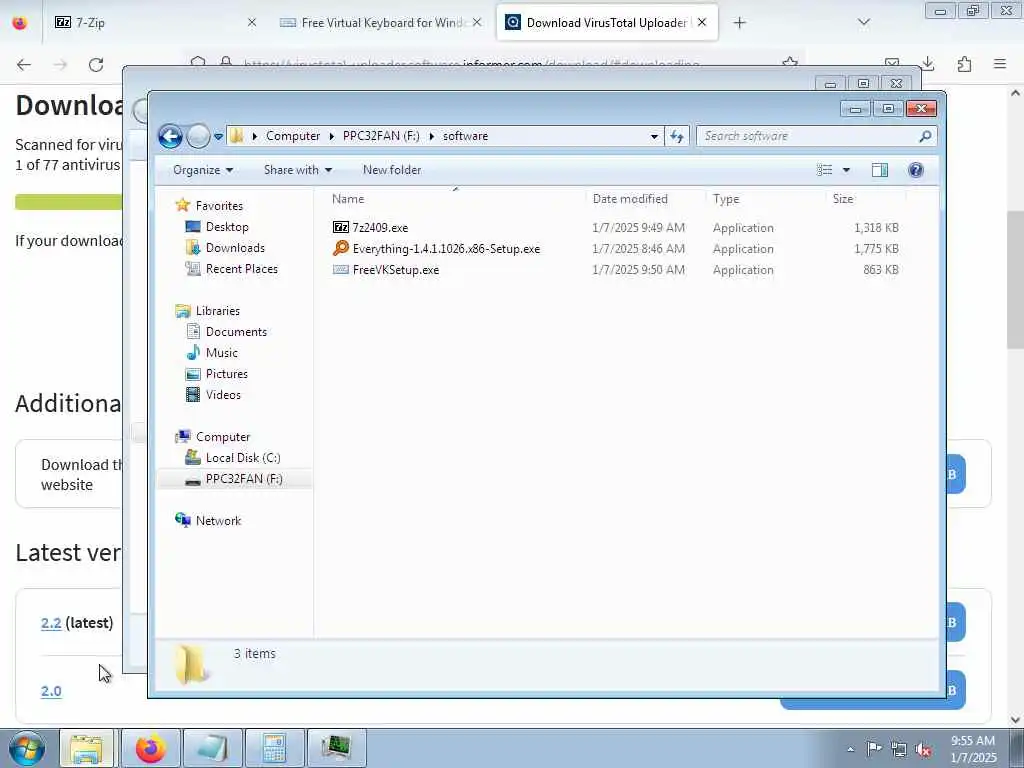
Task: Click the Firefox browser back arrow
Action: (24, 65)
